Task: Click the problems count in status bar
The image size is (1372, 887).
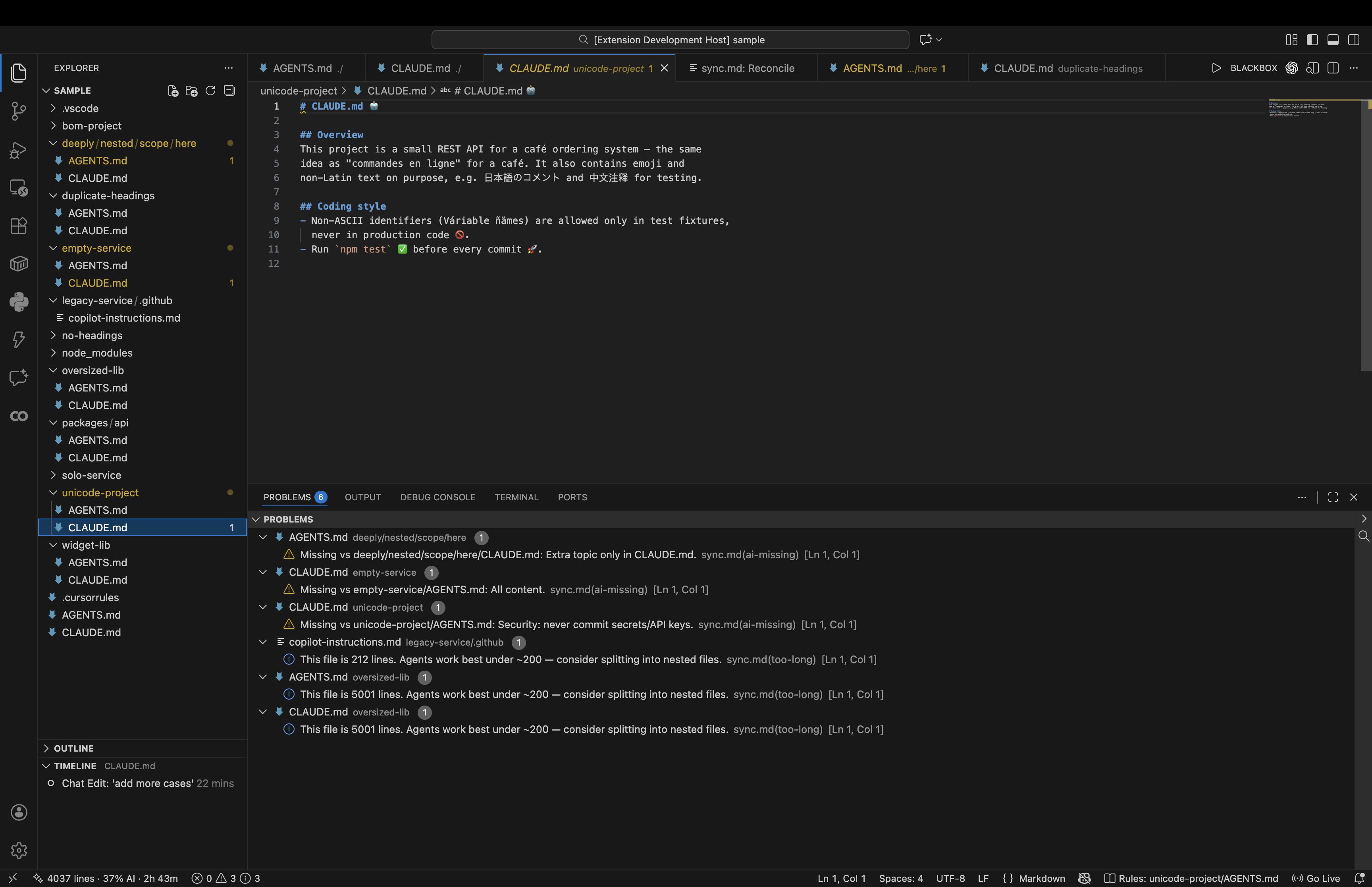Action: click(x=226, y=878)
